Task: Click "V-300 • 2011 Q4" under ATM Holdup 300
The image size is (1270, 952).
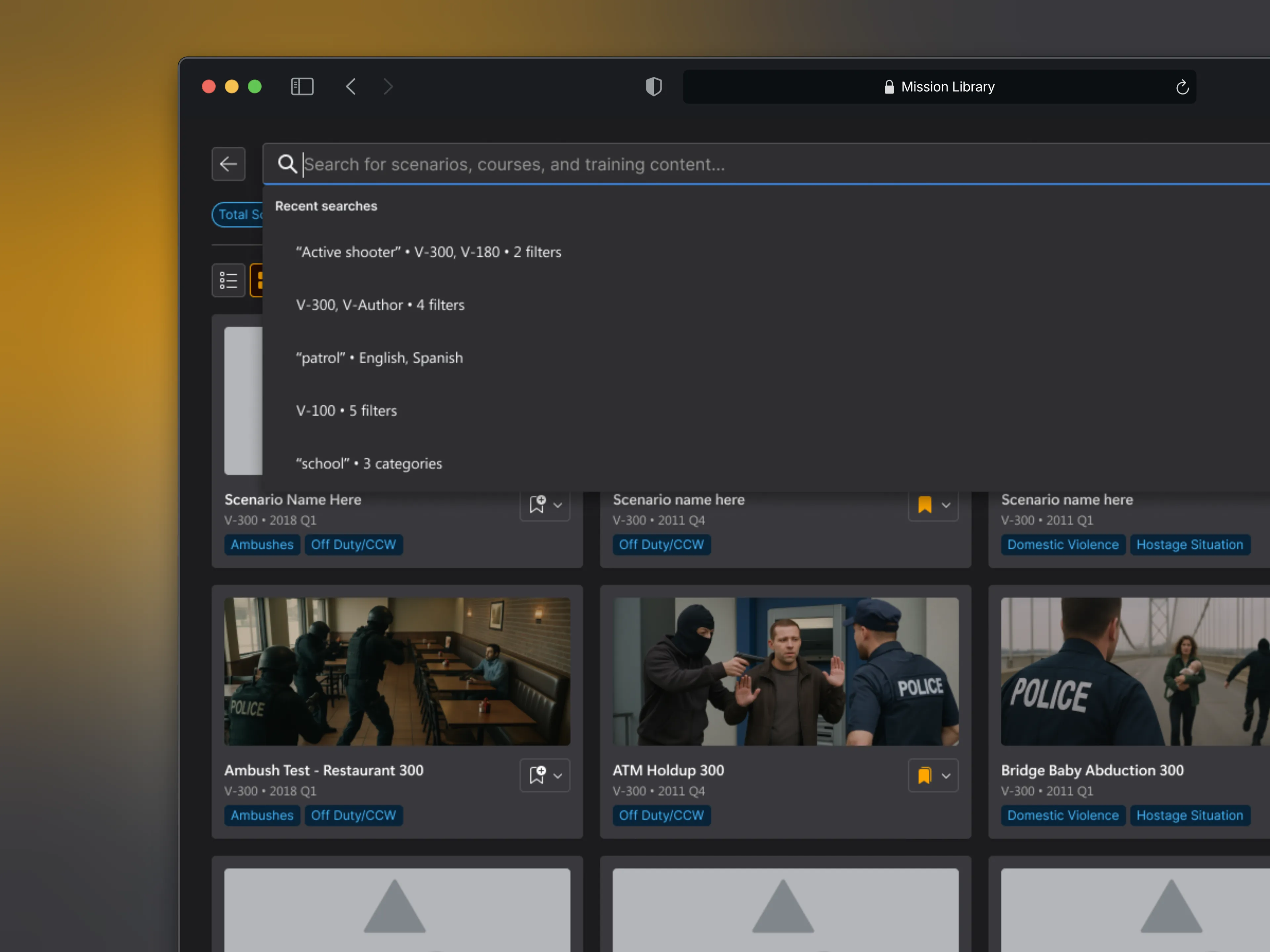Action: tap(658, 791)
